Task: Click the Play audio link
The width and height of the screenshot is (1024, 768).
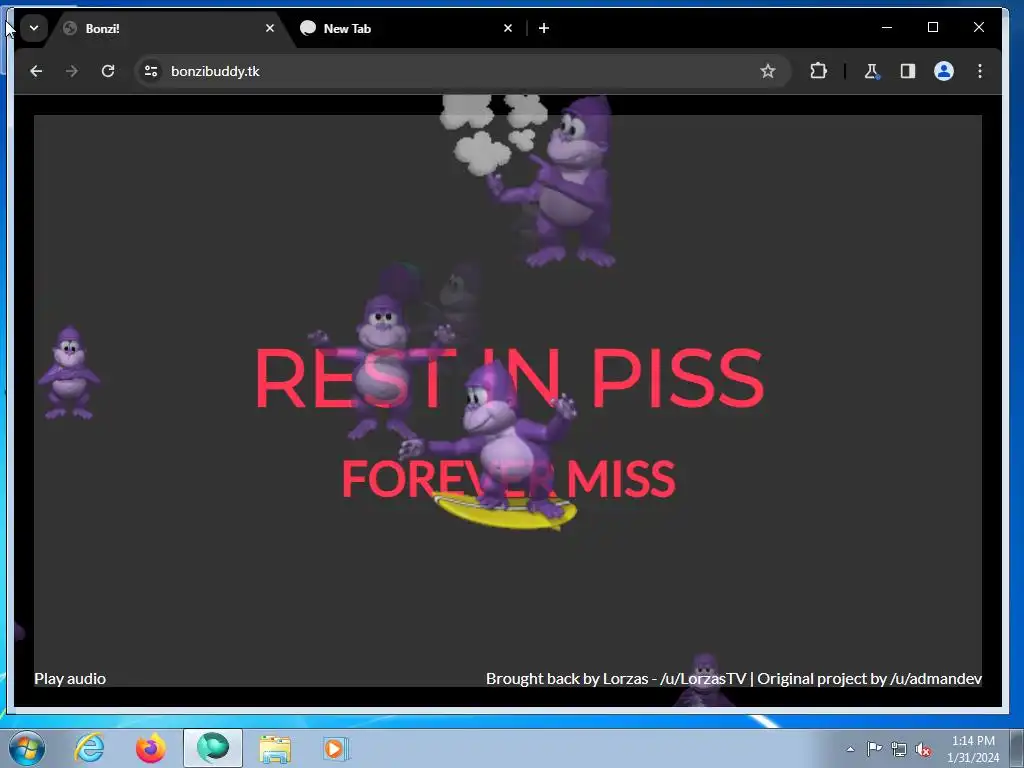Action: click(70, 679)
